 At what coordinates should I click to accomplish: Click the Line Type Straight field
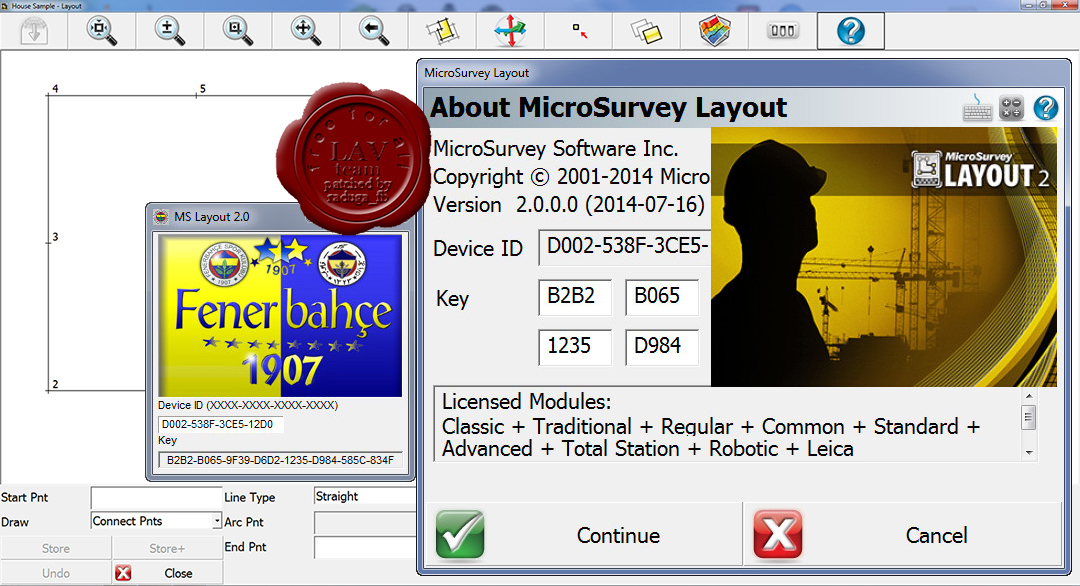tap(365, 496)
